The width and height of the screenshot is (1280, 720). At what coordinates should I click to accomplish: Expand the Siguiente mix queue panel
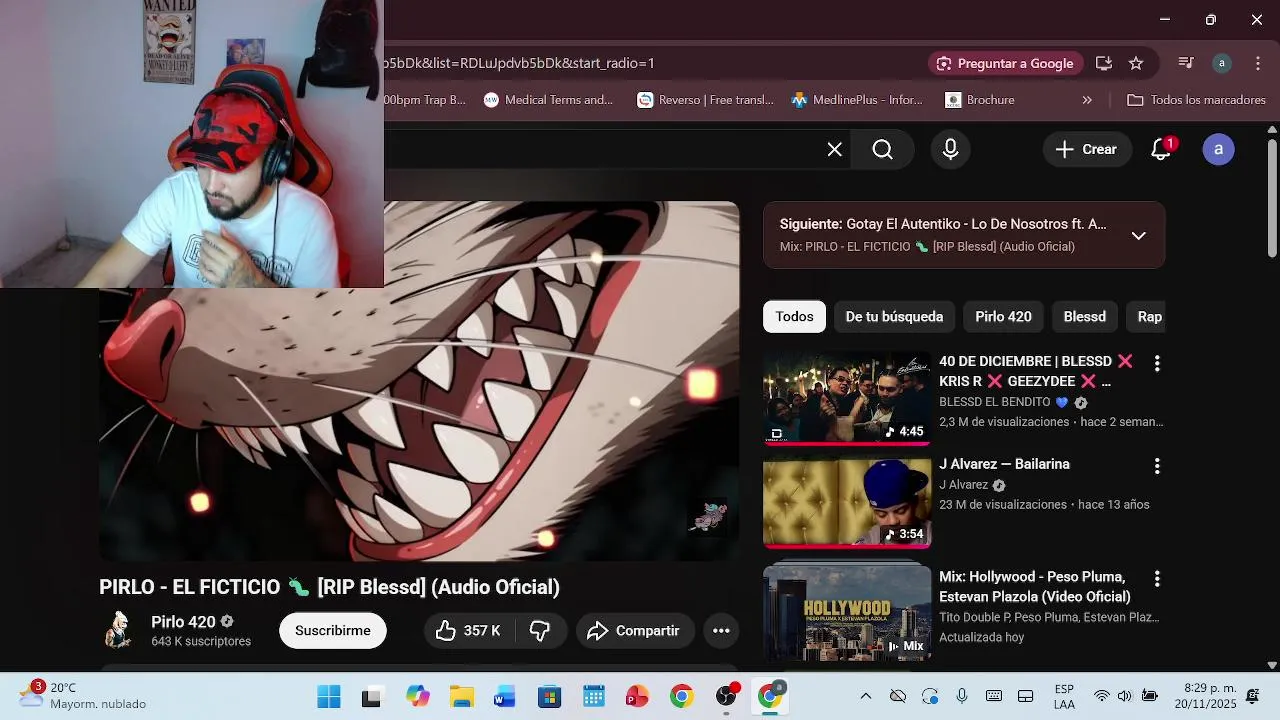coord(1138,236)
